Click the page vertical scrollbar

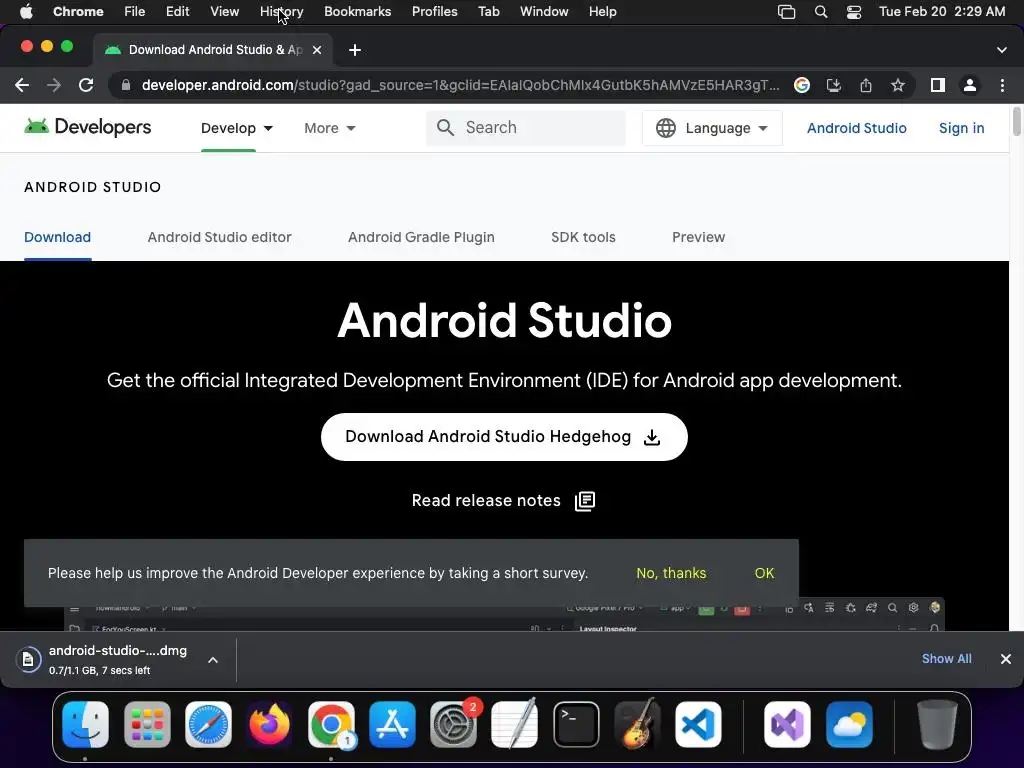coord(1016,122)
